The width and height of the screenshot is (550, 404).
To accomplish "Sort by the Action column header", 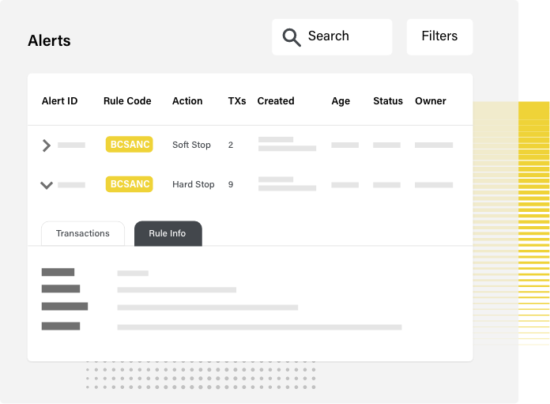I will (x=187, y=101).
